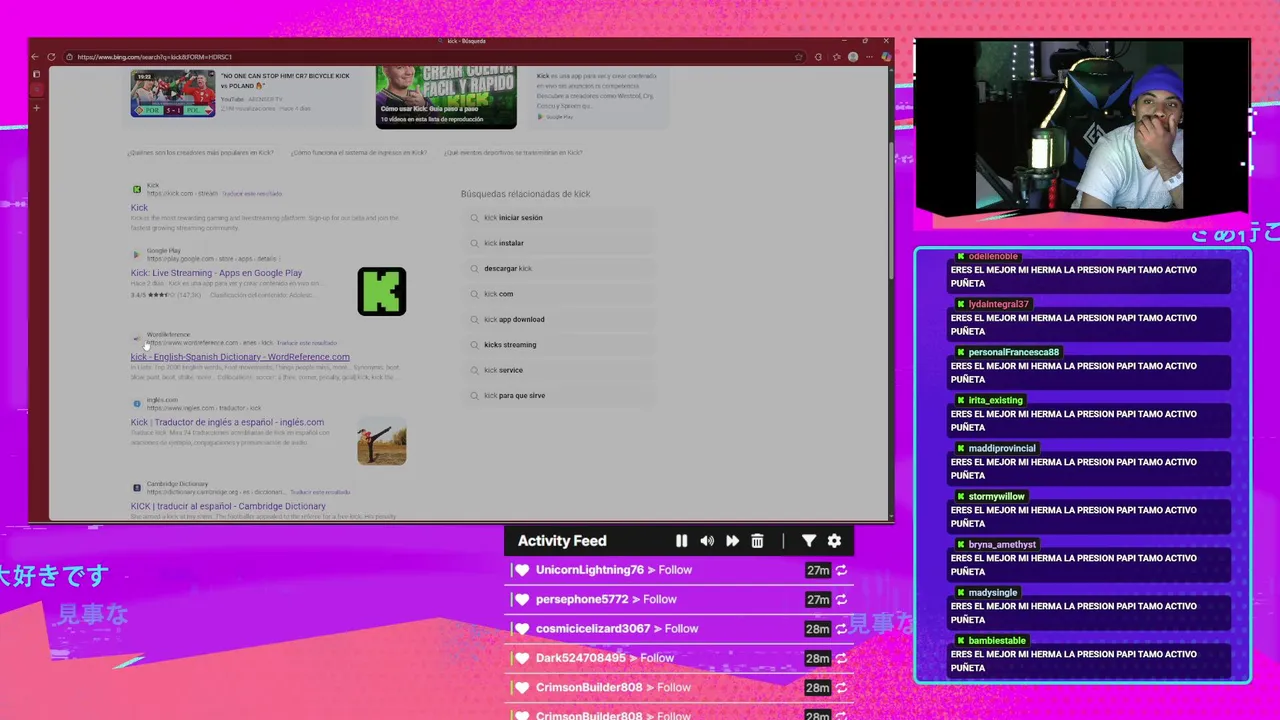Click question about Kick income system
The image size is (1280, 720).
point(359,153)
